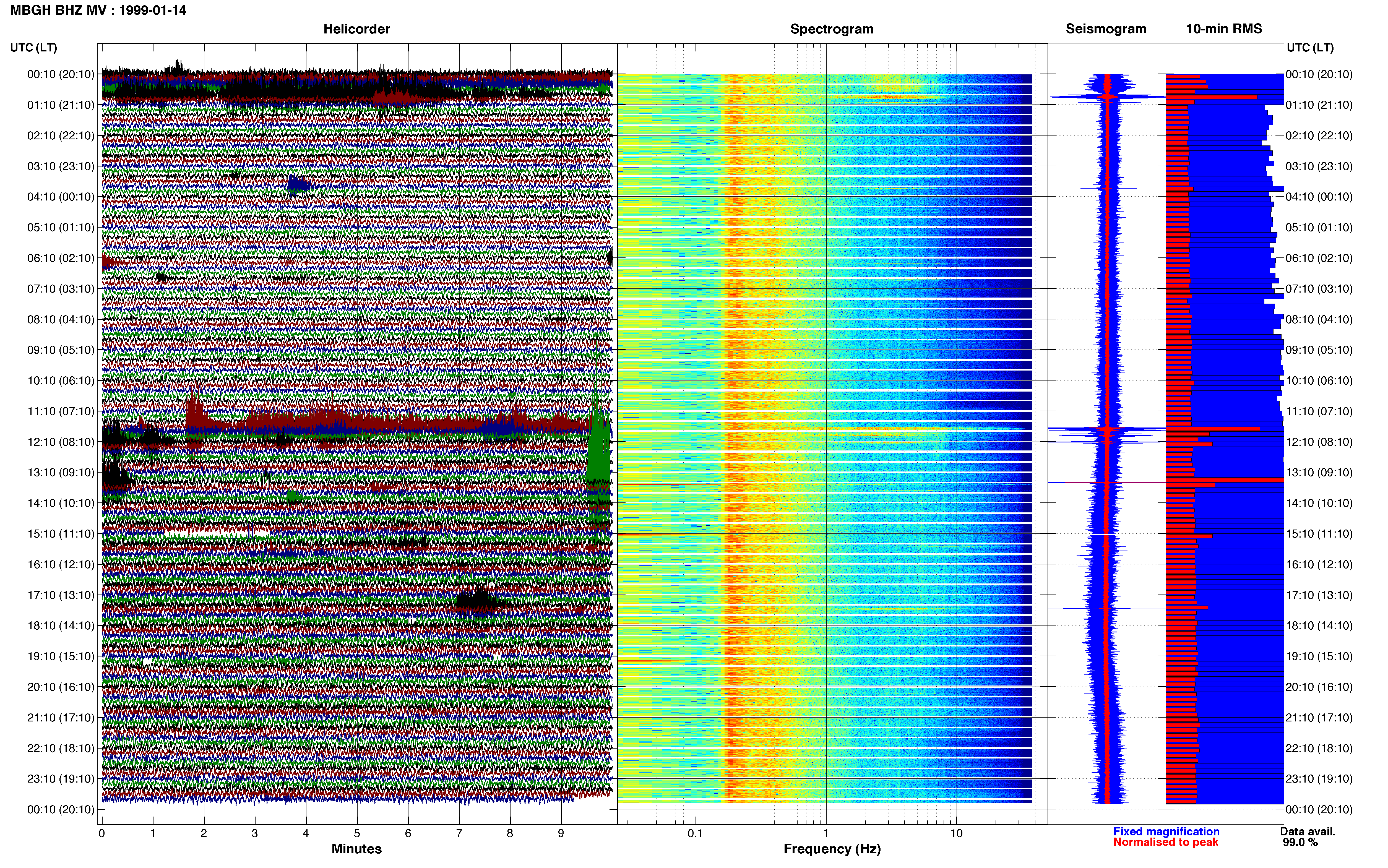Click the left time label '12:10 (08:10)'

[61, 442]
